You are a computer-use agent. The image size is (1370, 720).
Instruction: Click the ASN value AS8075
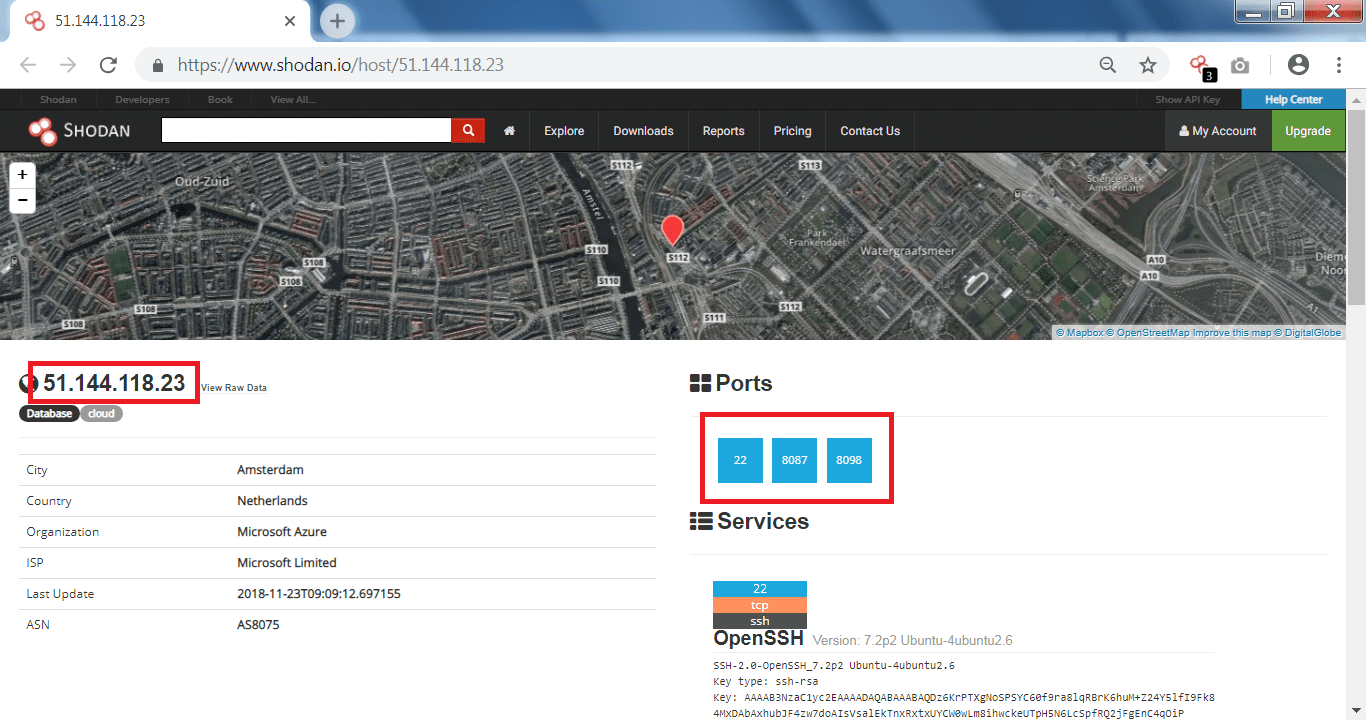click(x=258, y=625)
